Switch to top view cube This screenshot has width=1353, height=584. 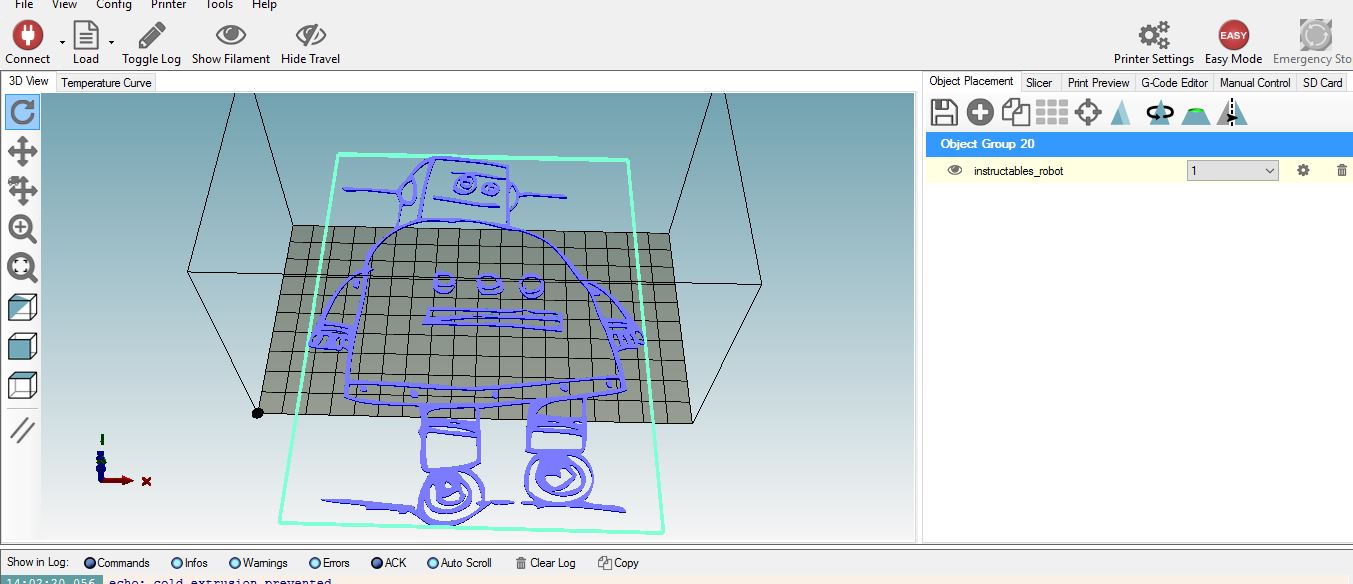point(22,386)
